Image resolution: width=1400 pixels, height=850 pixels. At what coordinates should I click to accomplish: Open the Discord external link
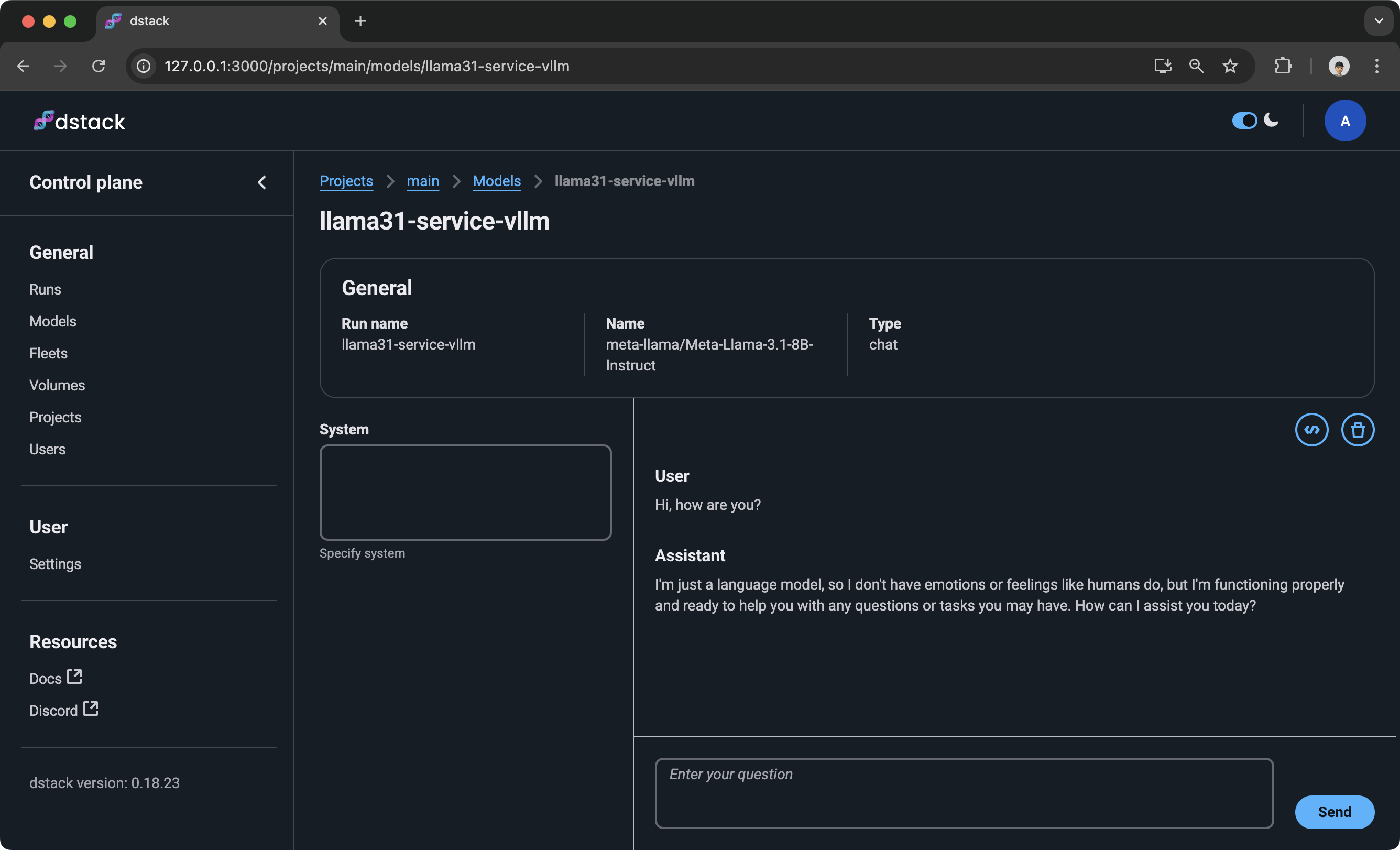[63, 710]
